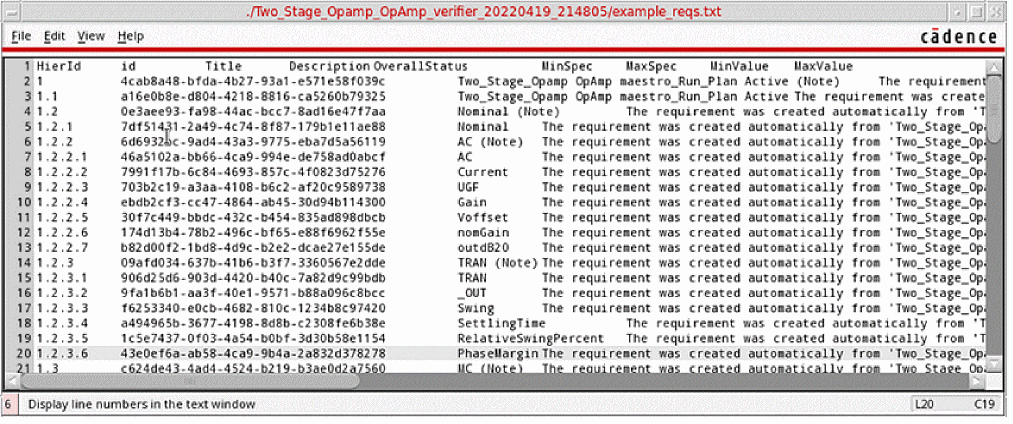Screen dimensions: 1013x424
Task: Click the 'Display line numbers' status message
Action: coord(141,405)
